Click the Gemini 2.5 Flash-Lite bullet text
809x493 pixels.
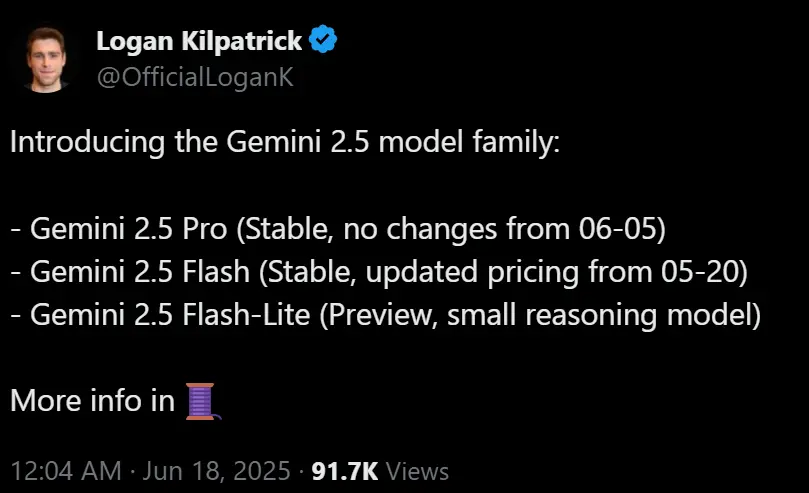pyautogui.click(x=385, y=315)
